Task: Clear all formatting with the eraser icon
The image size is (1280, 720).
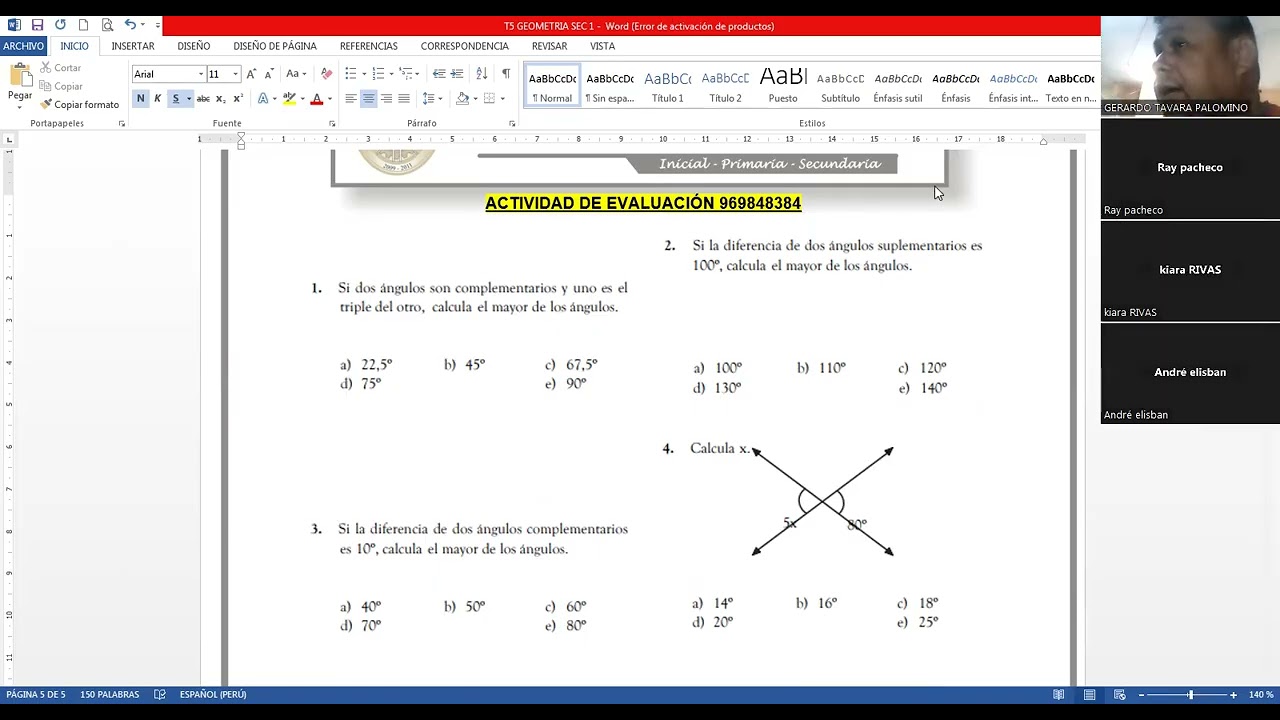Action: point(326,74)
